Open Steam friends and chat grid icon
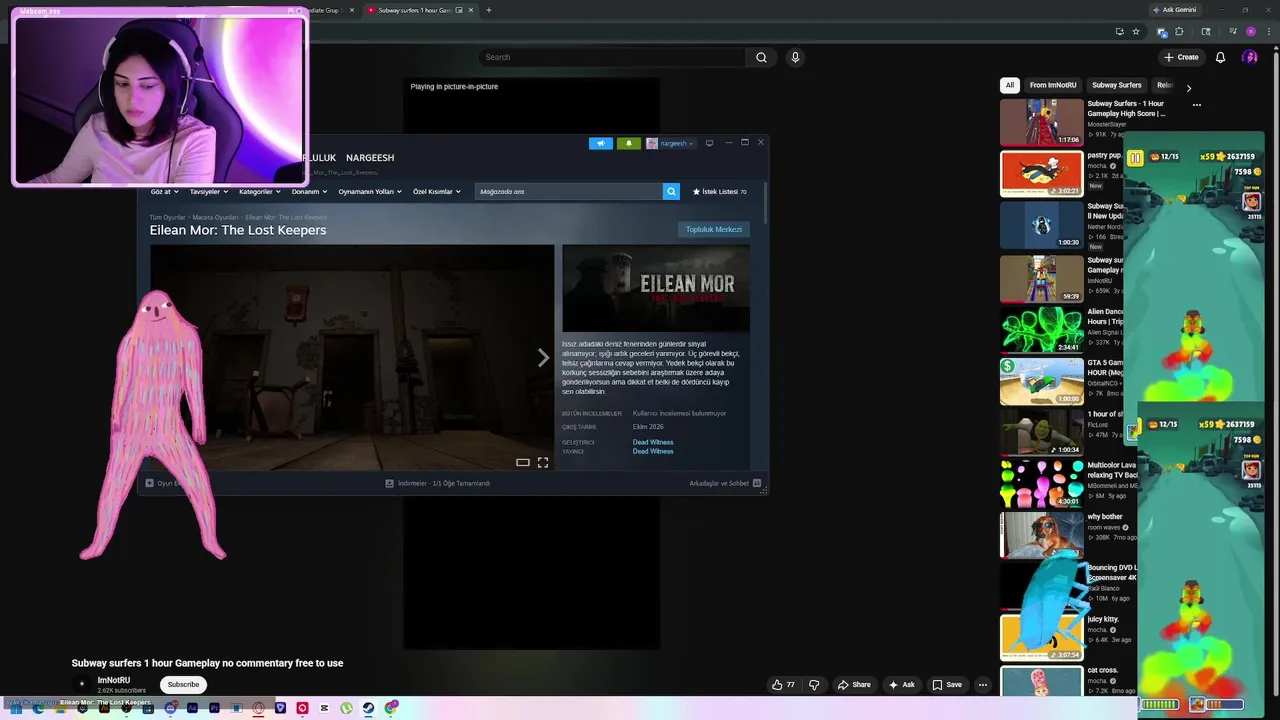Viewport: 1280px width, 720px height. 757,483
